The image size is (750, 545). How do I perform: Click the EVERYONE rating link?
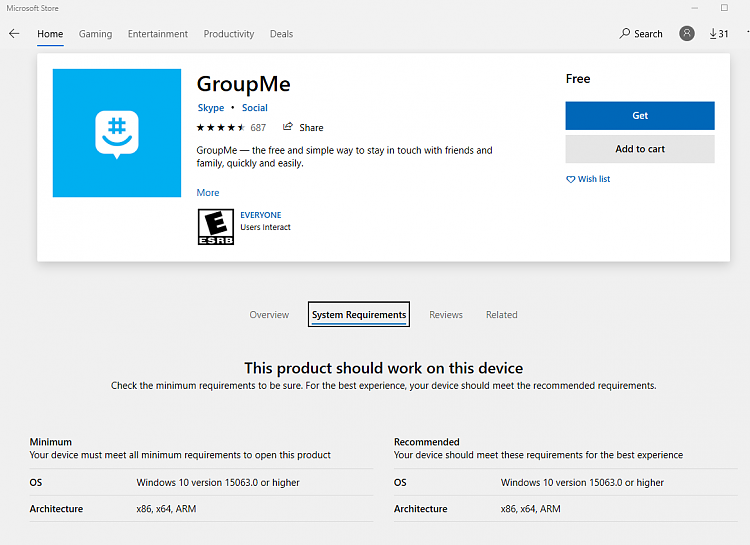tap(261, 215)
